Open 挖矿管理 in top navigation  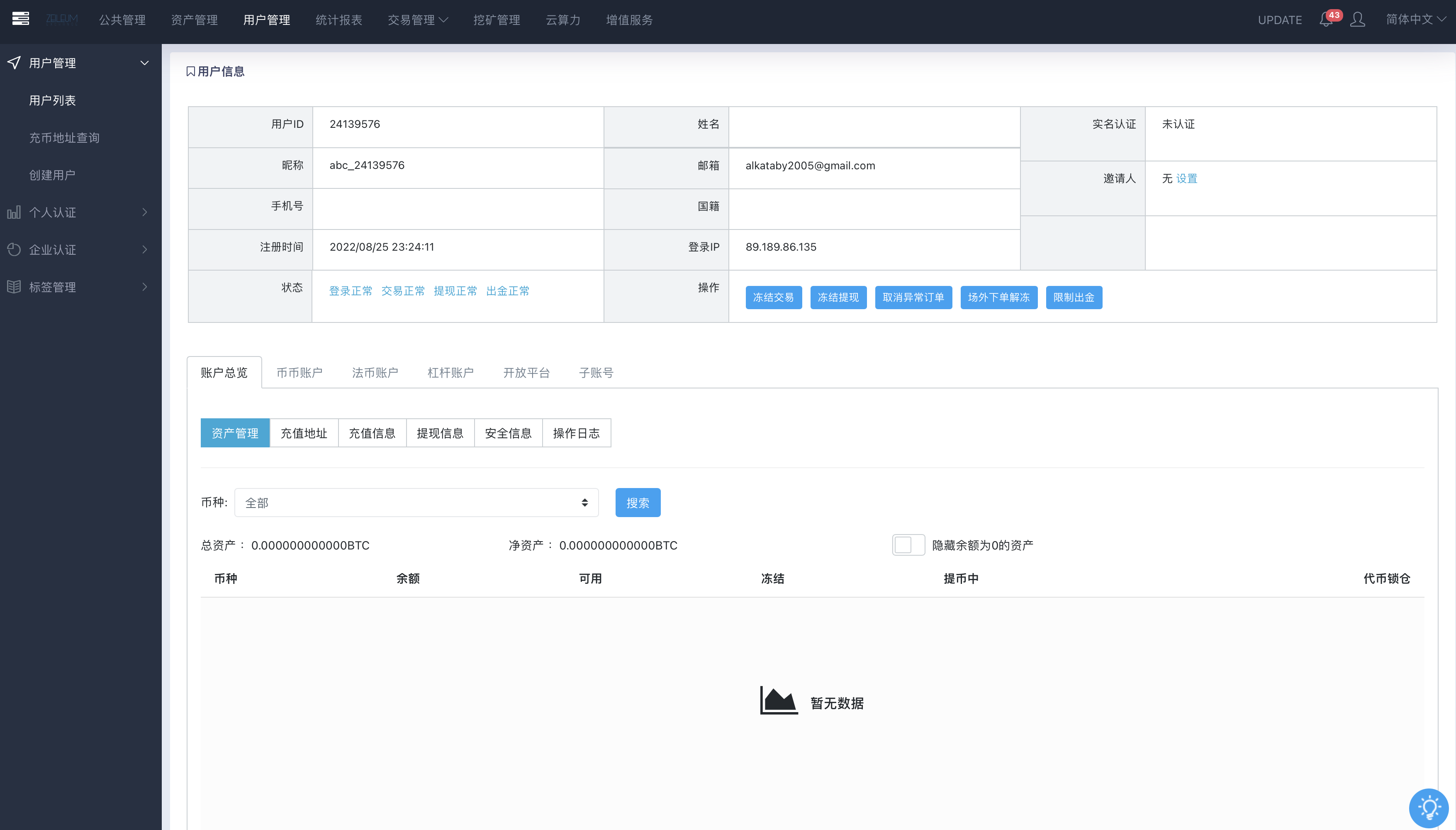[497, 20]
